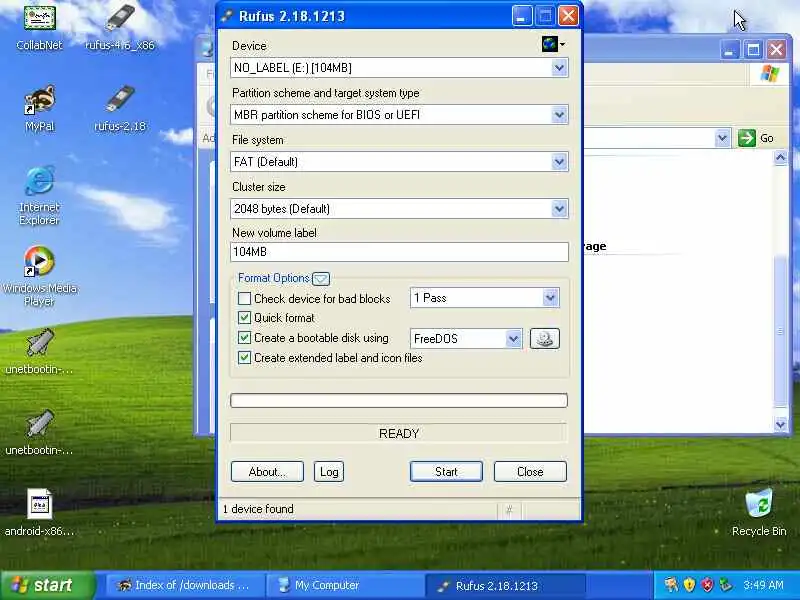Select the rufus-2.18 desktop icon

point(120,108)
